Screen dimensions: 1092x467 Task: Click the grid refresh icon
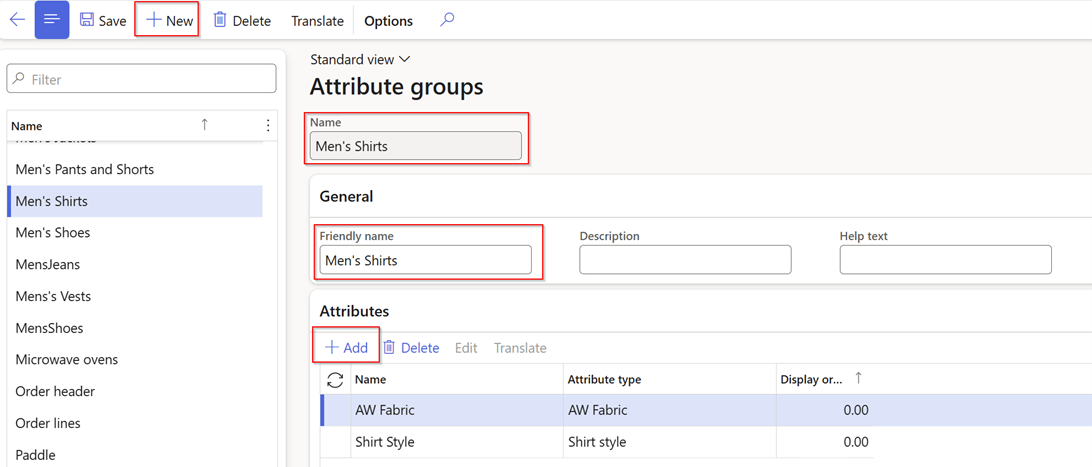[336, 379]
